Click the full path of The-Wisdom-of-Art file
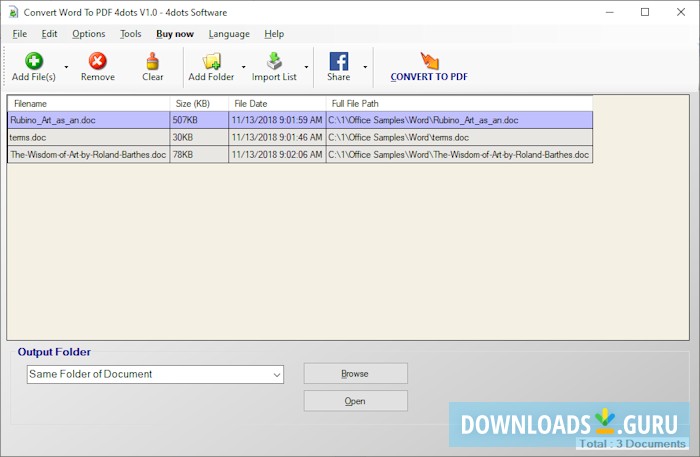 (x=458, y=154)
